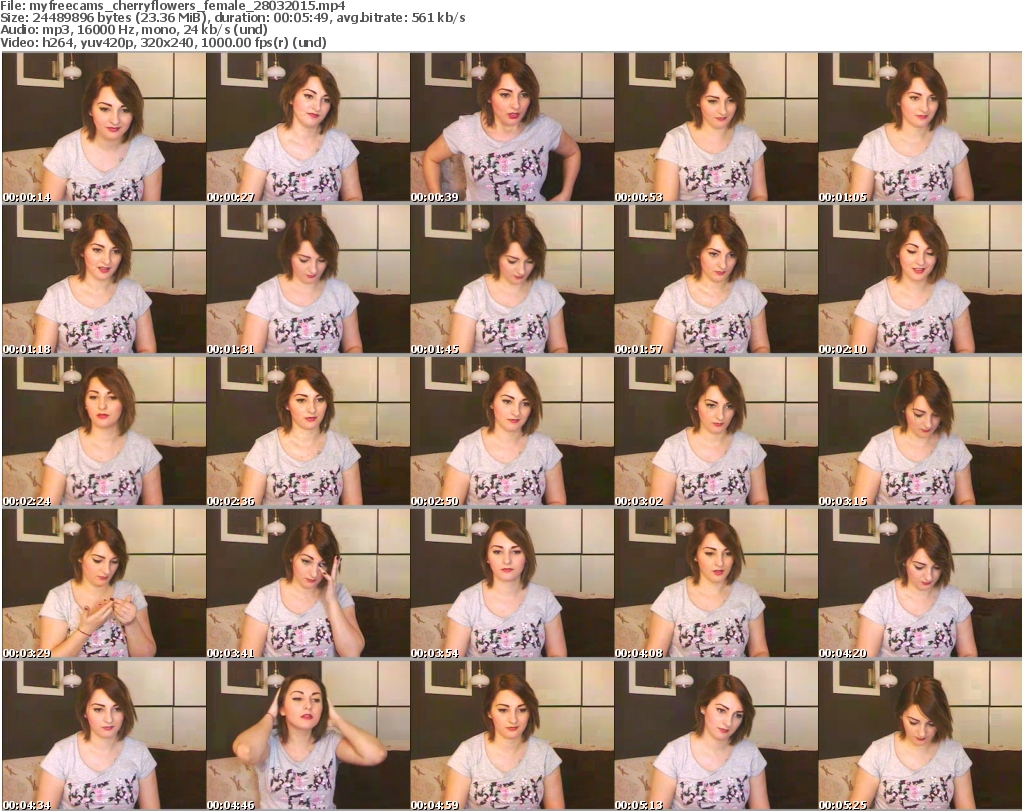Click the 'Audio: mp3, 16000 Hz' line
The width and height of the screenshot is (1024, 811).
click(134, 30)
